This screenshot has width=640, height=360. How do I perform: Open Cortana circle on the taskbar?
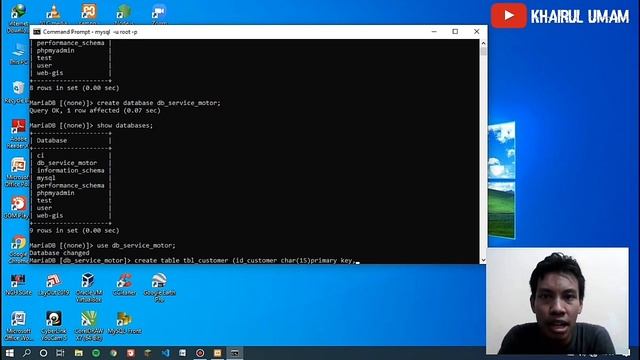point(43,353)
